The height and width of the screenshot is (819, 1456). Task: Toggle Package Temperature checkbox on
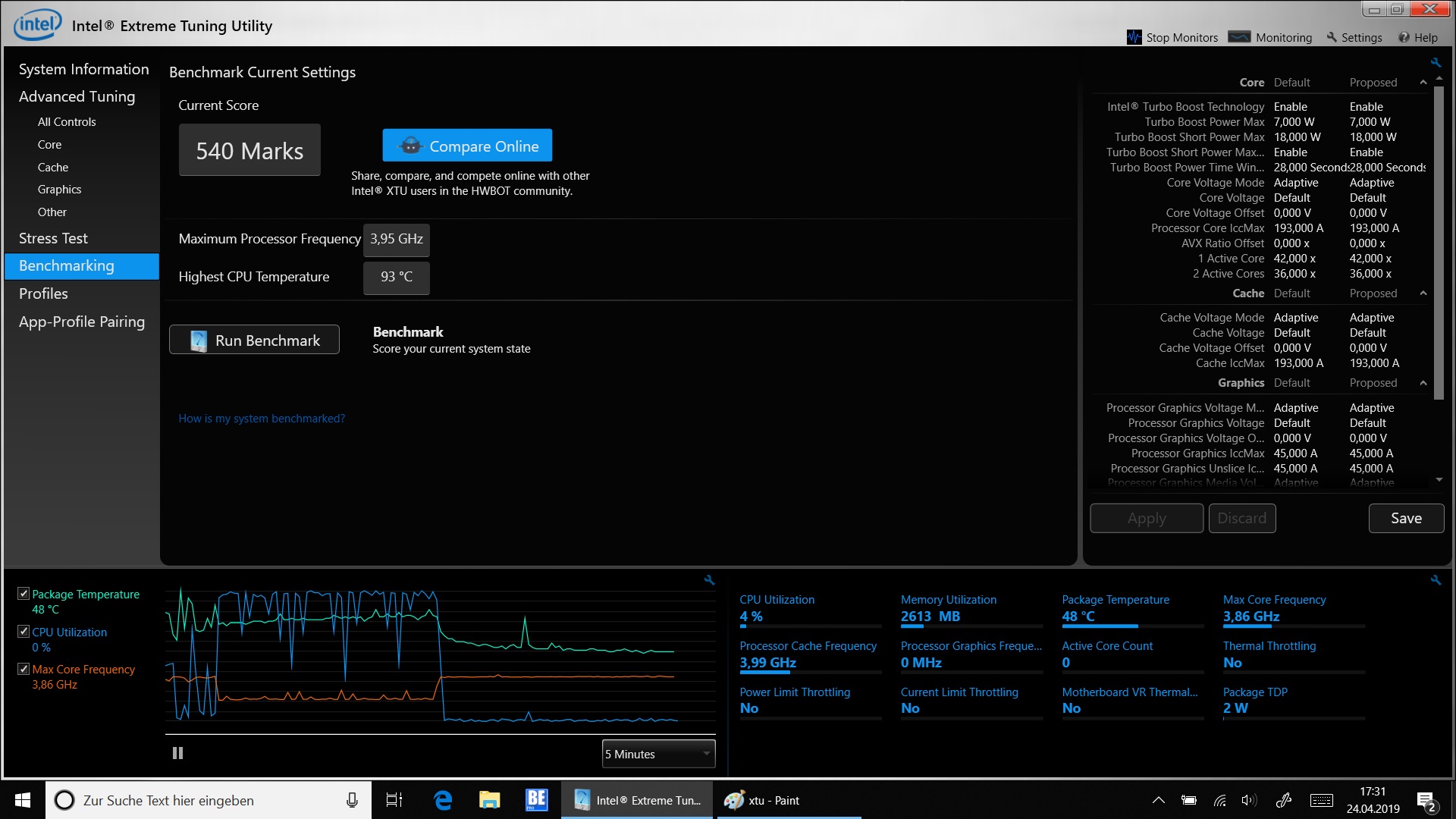(x=23, y=593)
